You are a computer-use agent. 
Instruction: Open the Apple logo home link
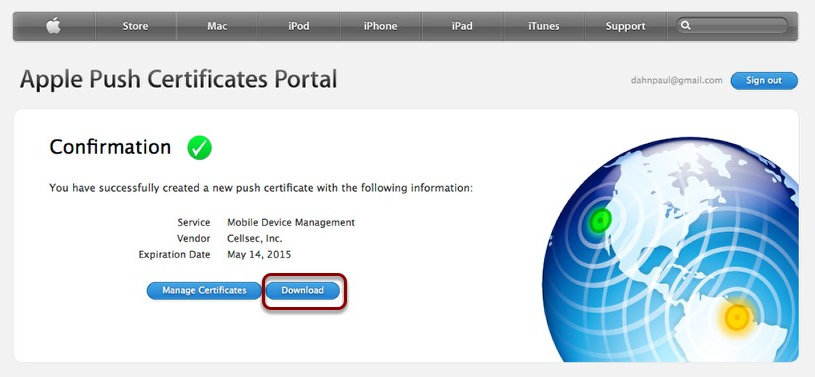(54, 25)
